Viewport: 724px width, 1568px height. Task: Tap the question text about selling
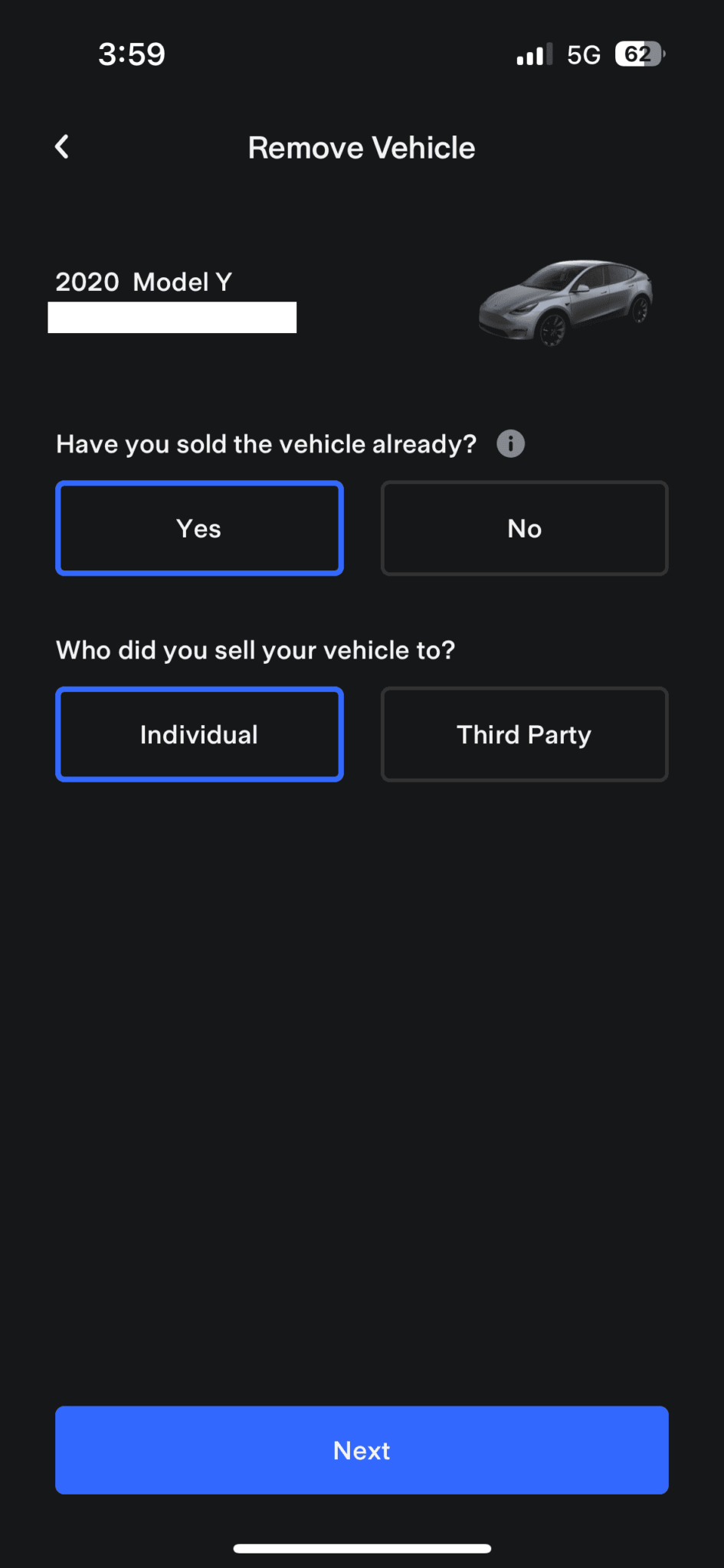coord(265,443)
